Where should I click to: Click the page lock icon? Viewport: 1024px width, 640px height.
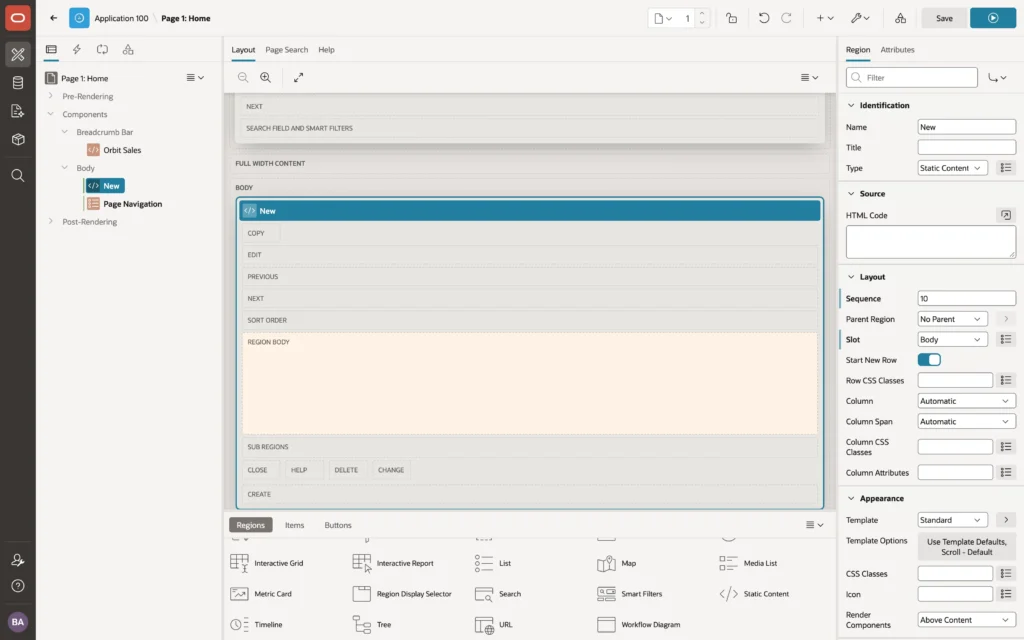(x=731, y=18)
